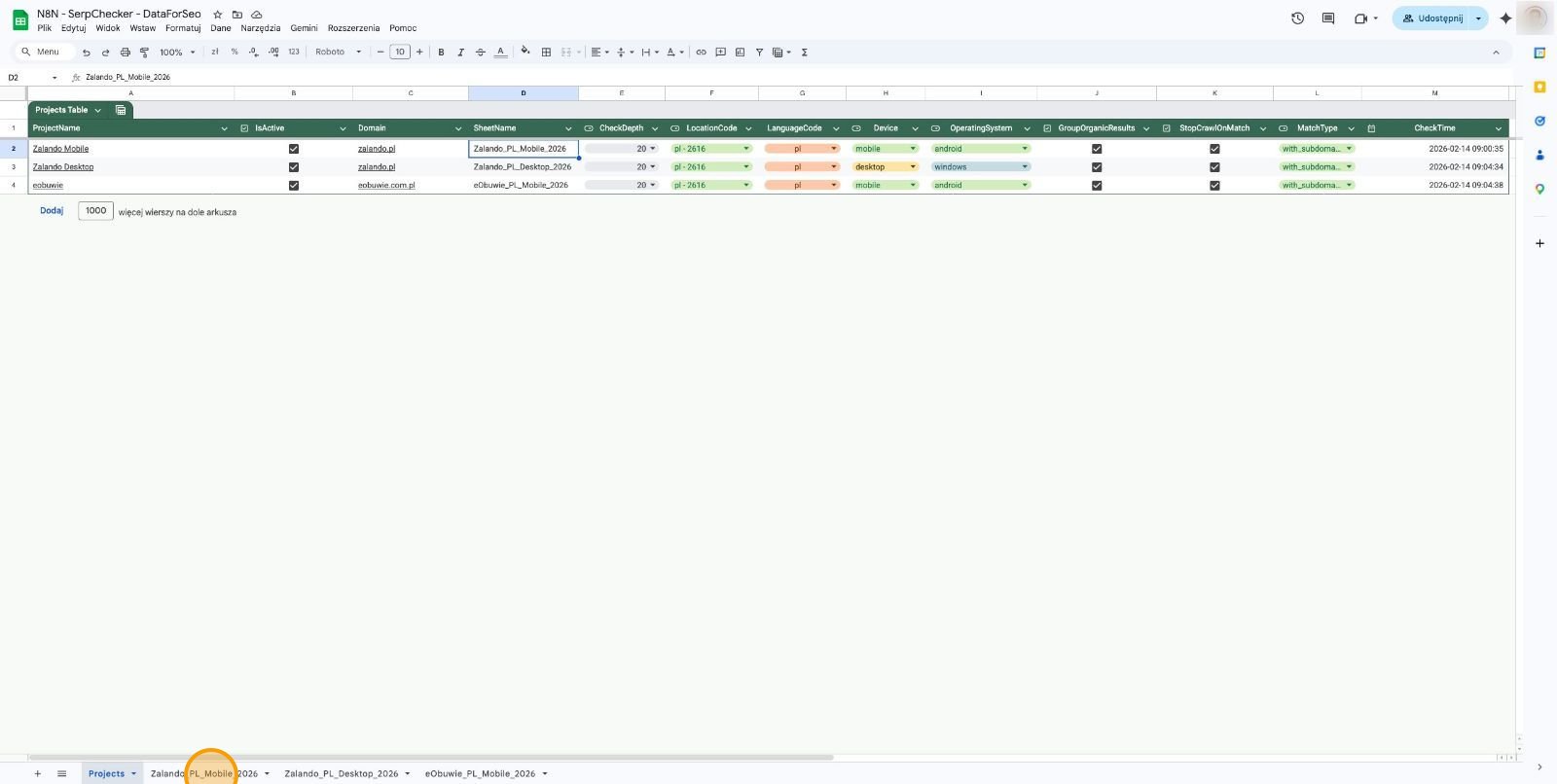Image resolution: width=1557 pixels, height=784 pixels.
Task: Open the zoom 100% dropdown
Action: click(177, 53)
